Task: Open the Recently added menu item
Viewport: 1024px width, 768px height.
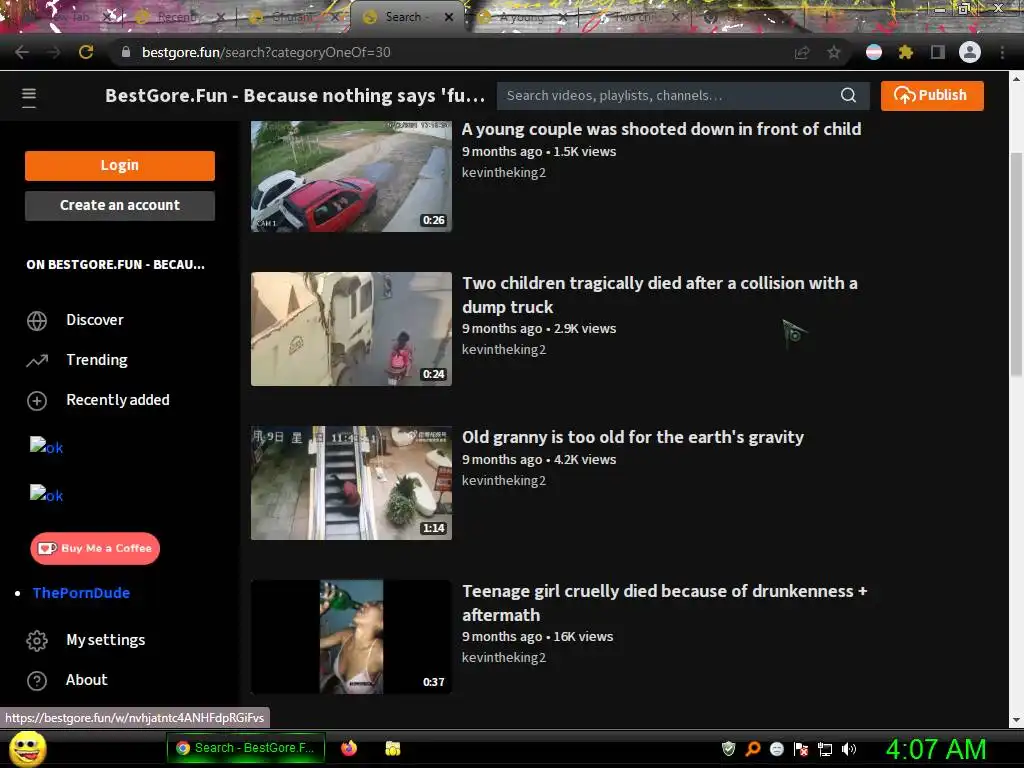Action: click(x=120, y=400)
